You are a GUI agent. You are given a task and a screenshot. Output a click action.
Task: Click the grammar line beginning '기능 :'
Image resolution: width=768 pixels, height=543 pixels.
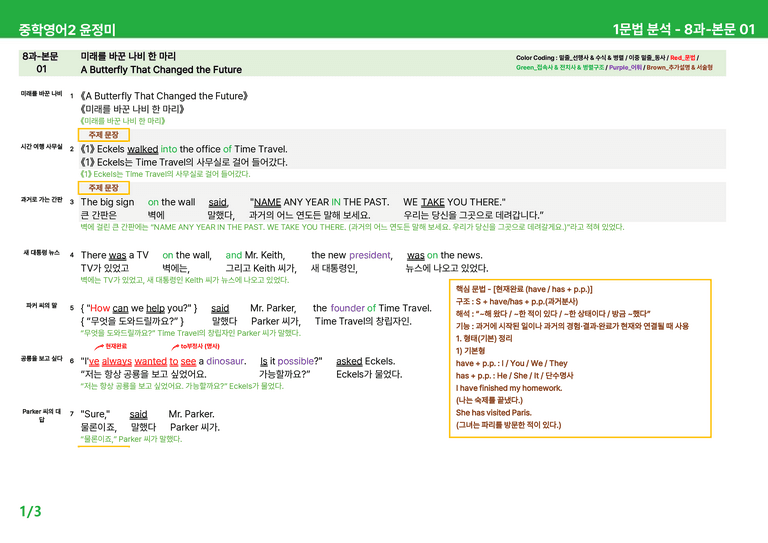point(572,326)
